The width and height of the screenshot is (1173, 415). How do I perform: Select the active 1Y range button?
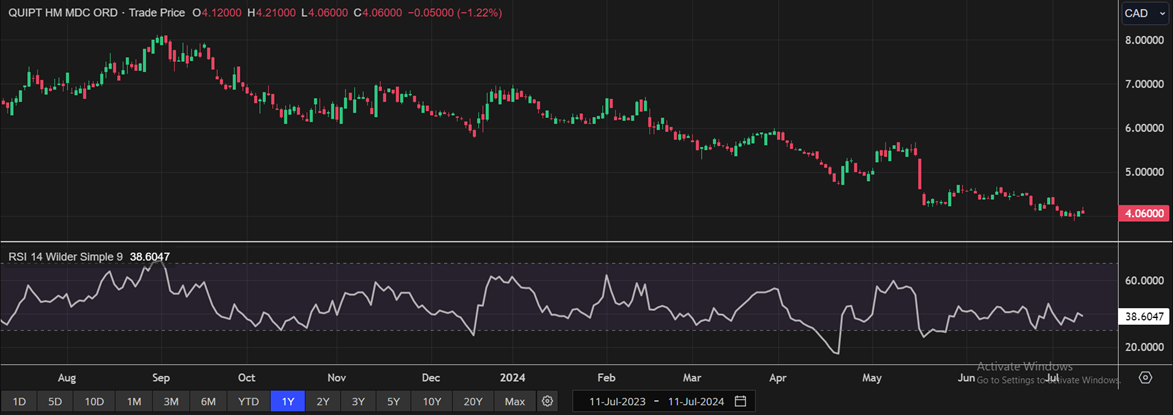288,401
